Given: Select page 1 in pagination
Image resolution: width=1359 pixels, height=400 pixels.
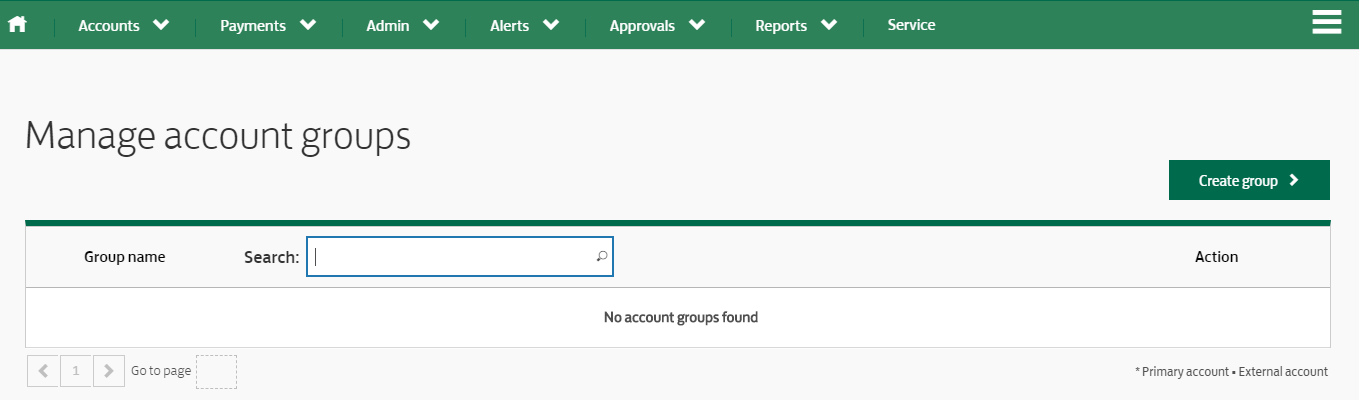Looking at the screenshot, I should pos(76,371).
